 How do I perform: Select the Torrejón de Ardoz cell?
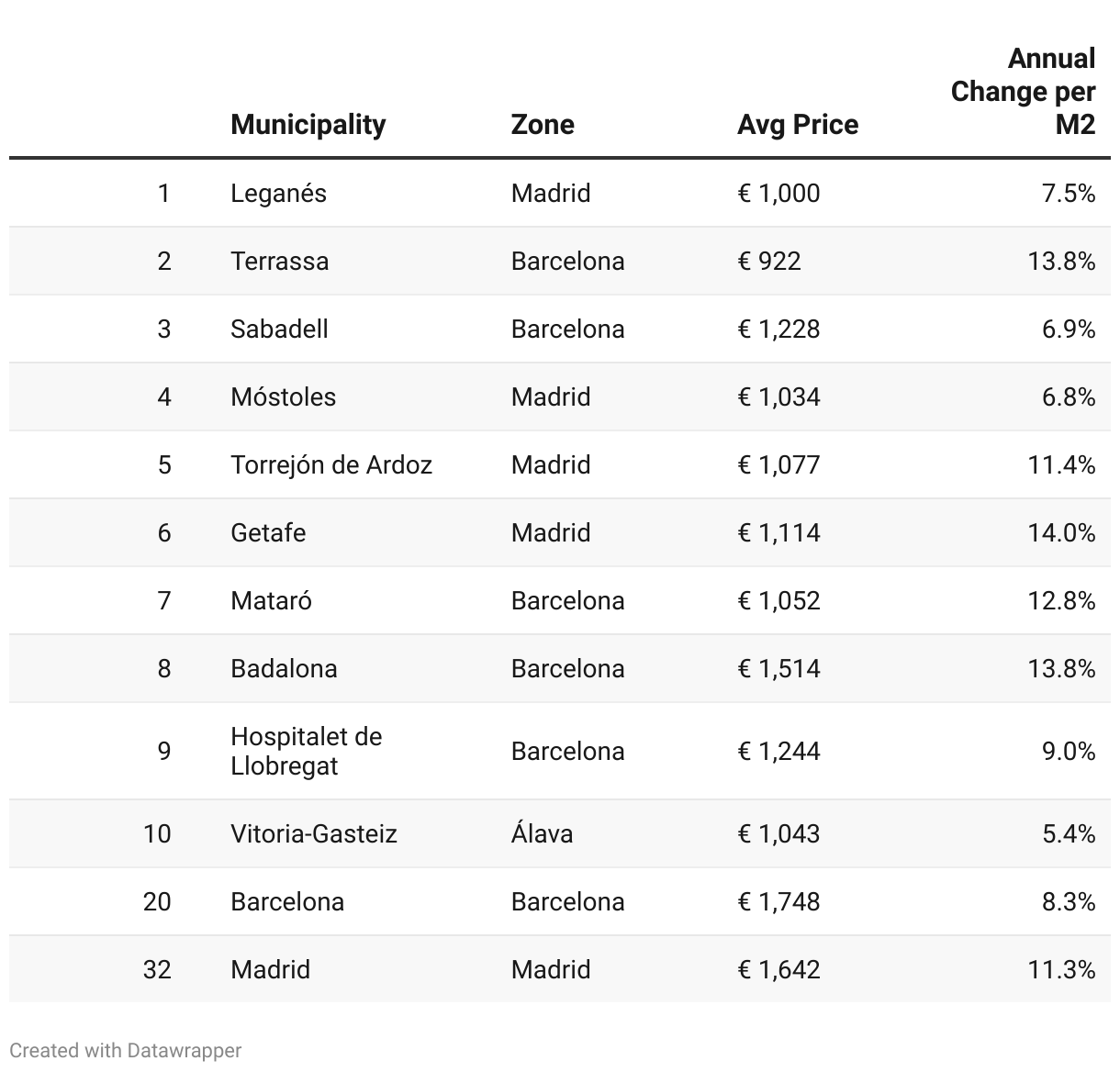pyautogui.click(x=330, y=465)
